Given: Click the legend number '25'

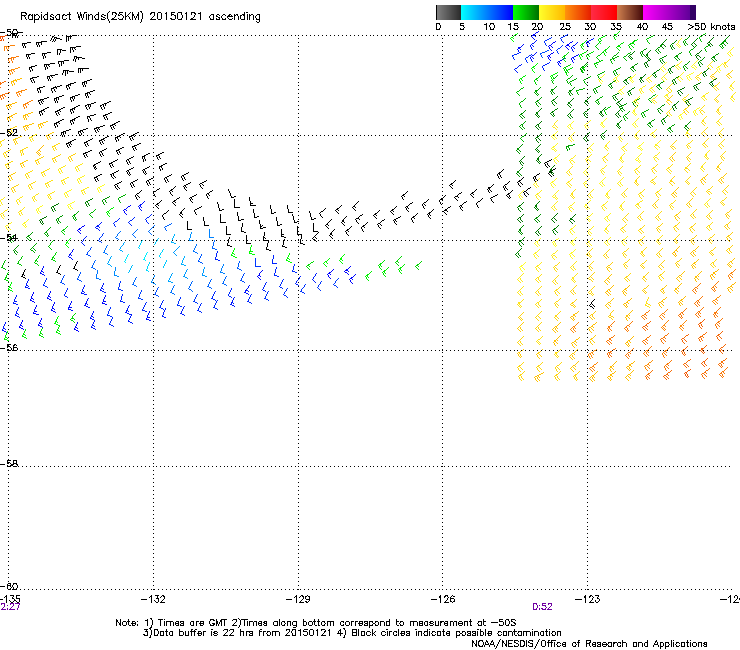Looking at the screenshot, I should point(565,27).
